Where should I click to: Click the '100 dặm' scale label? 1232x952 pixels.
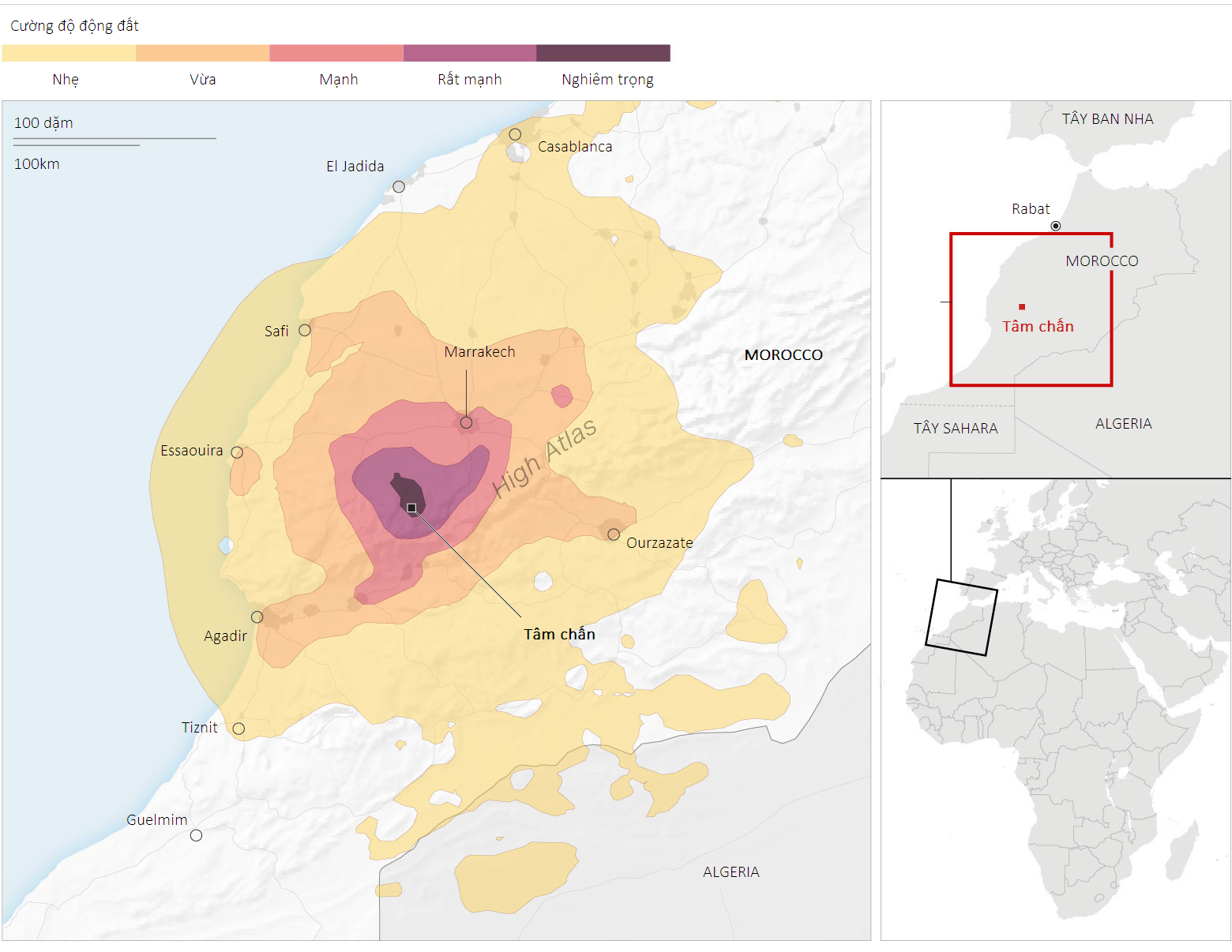tap(43, 123)
